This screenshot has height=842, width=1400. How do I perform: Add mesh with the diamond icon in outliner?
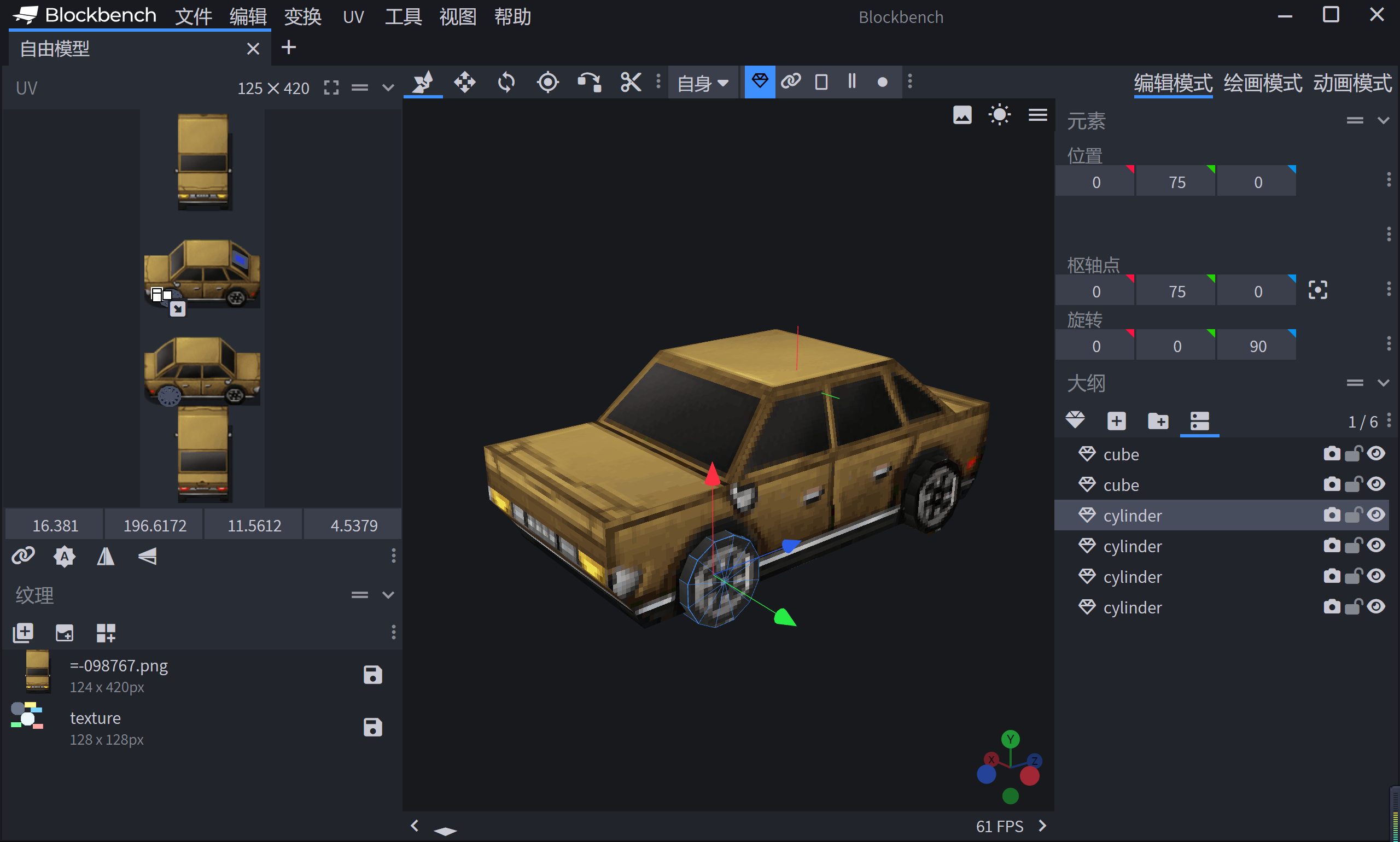[x=1075, y=421]
